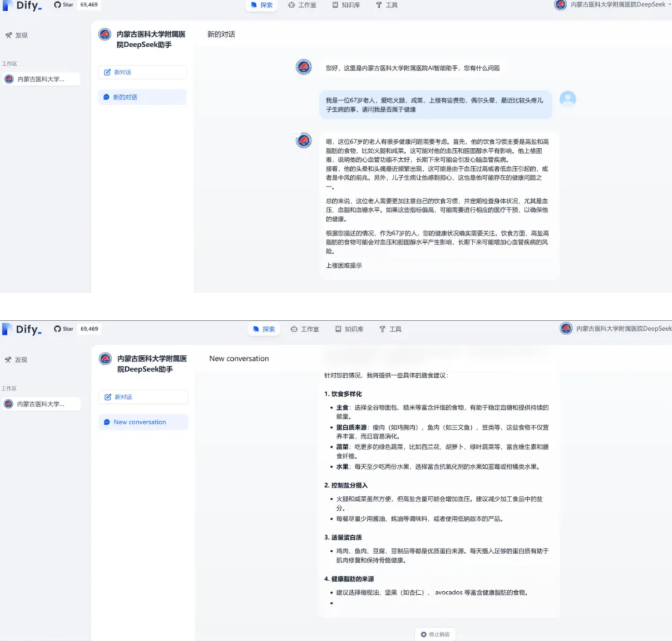
Task: Stop the response with 停止响应 button
Action: (x=435, y=634)
